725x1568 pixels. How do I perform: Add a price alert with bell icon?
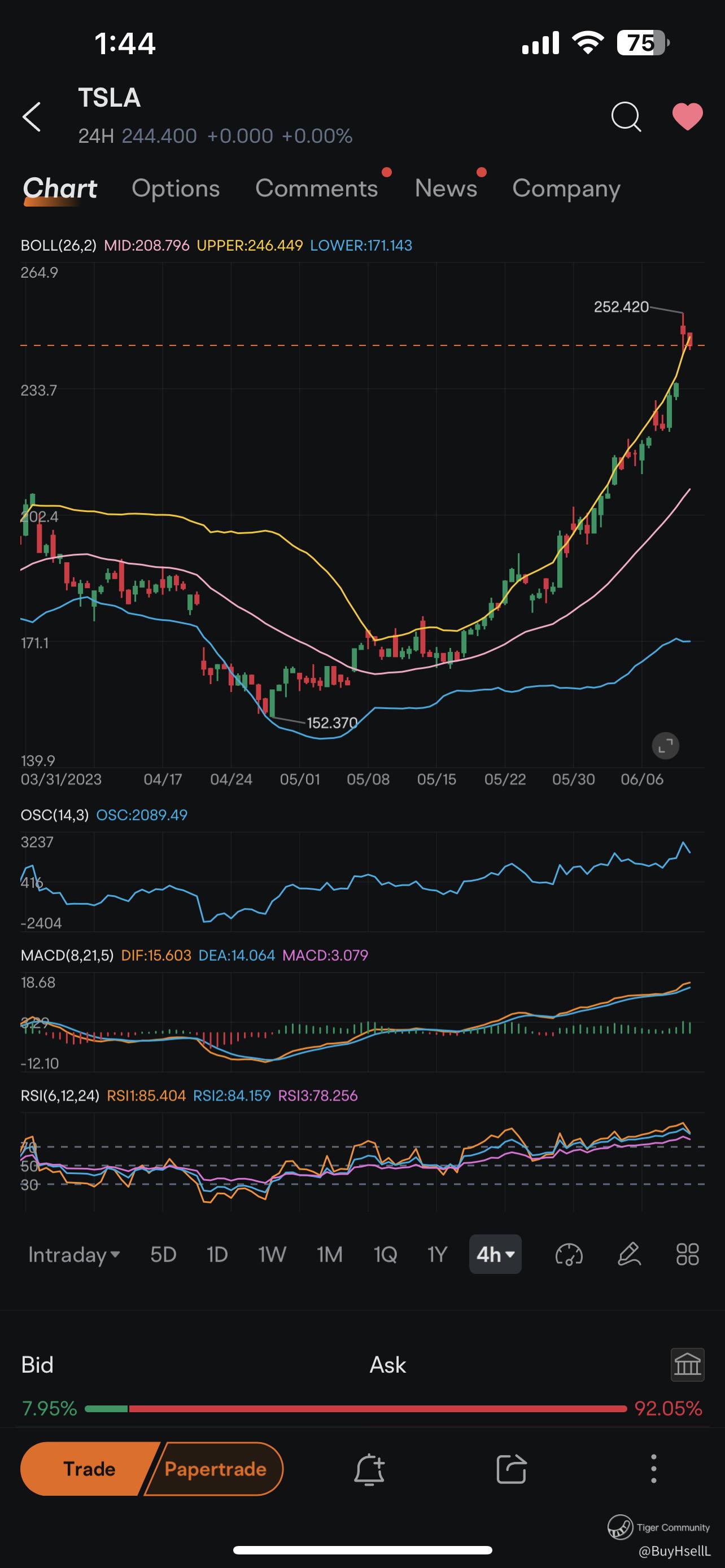pyautogui.click(x=369, y=1469)
